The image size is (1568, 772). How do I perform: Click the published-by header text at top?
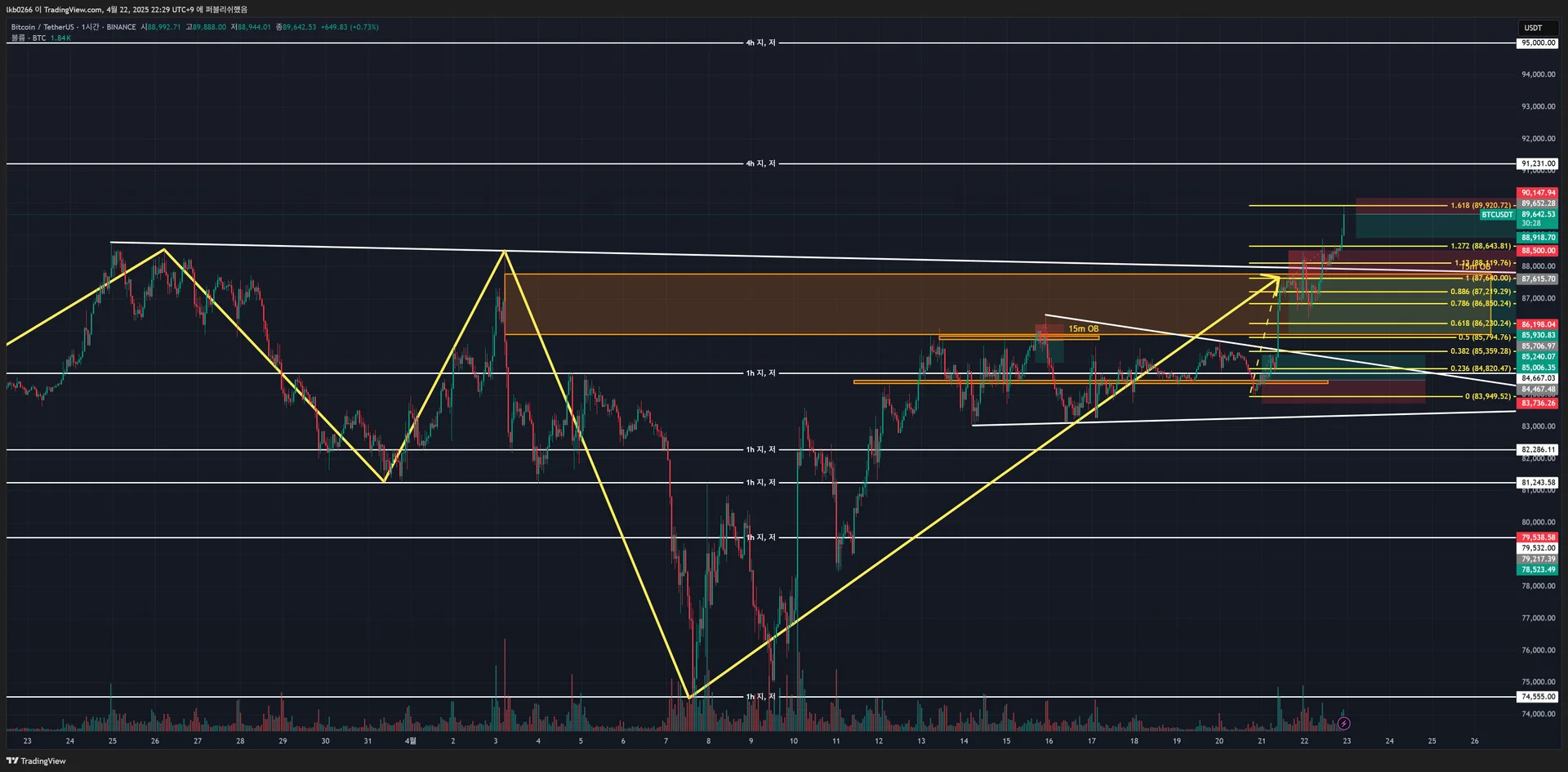(127, 10)
